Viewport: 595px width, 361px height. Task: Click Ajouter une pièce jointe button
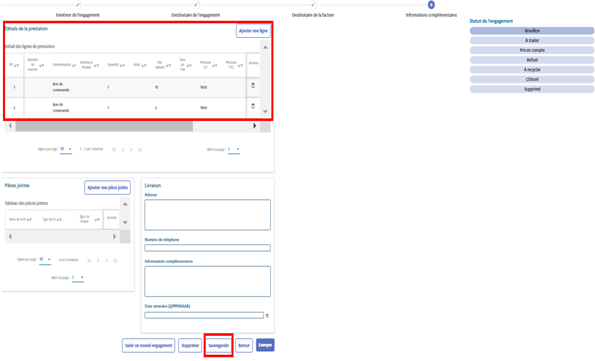(x=107, y=188)
